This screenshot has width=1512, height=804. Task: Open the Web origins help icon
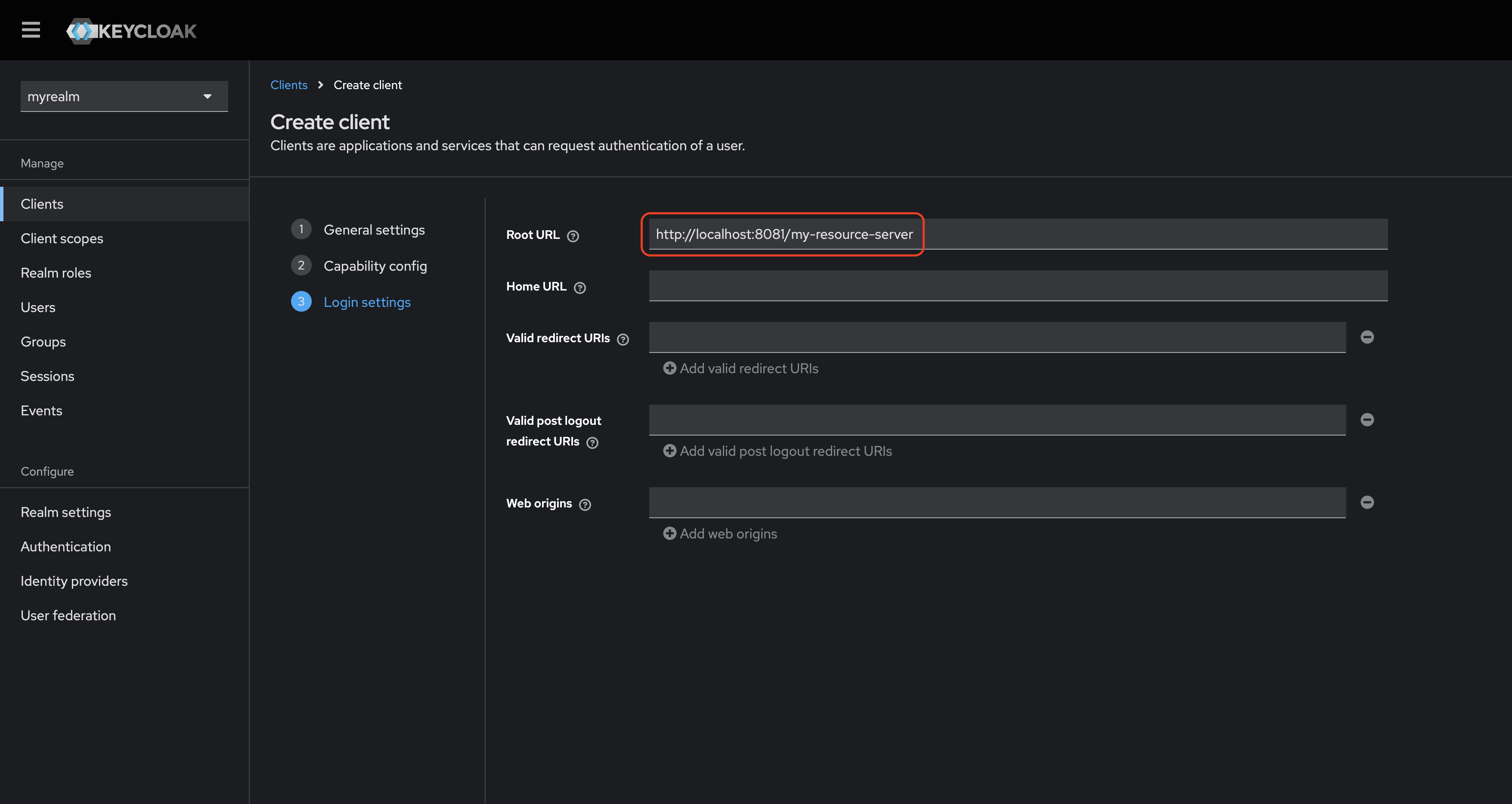coord(585,505)
